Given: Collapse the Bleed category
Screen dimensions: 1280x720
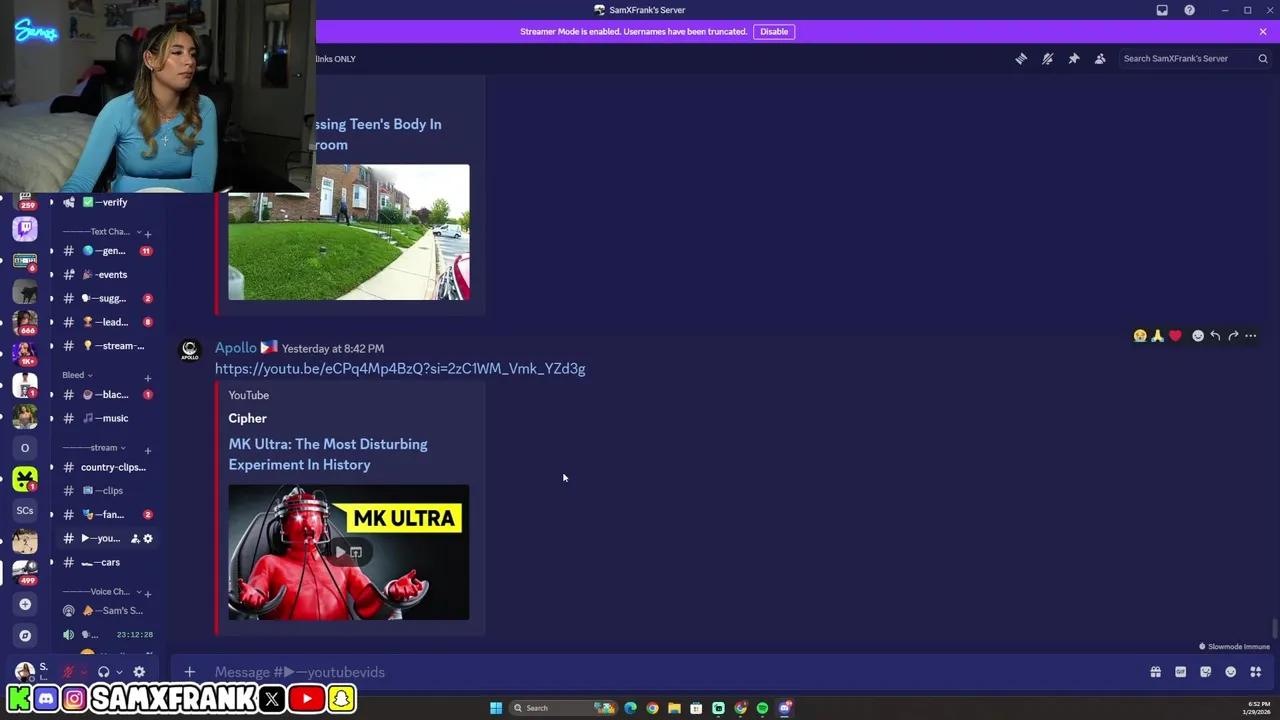Looking at the screenshot, I should (77, 375).
